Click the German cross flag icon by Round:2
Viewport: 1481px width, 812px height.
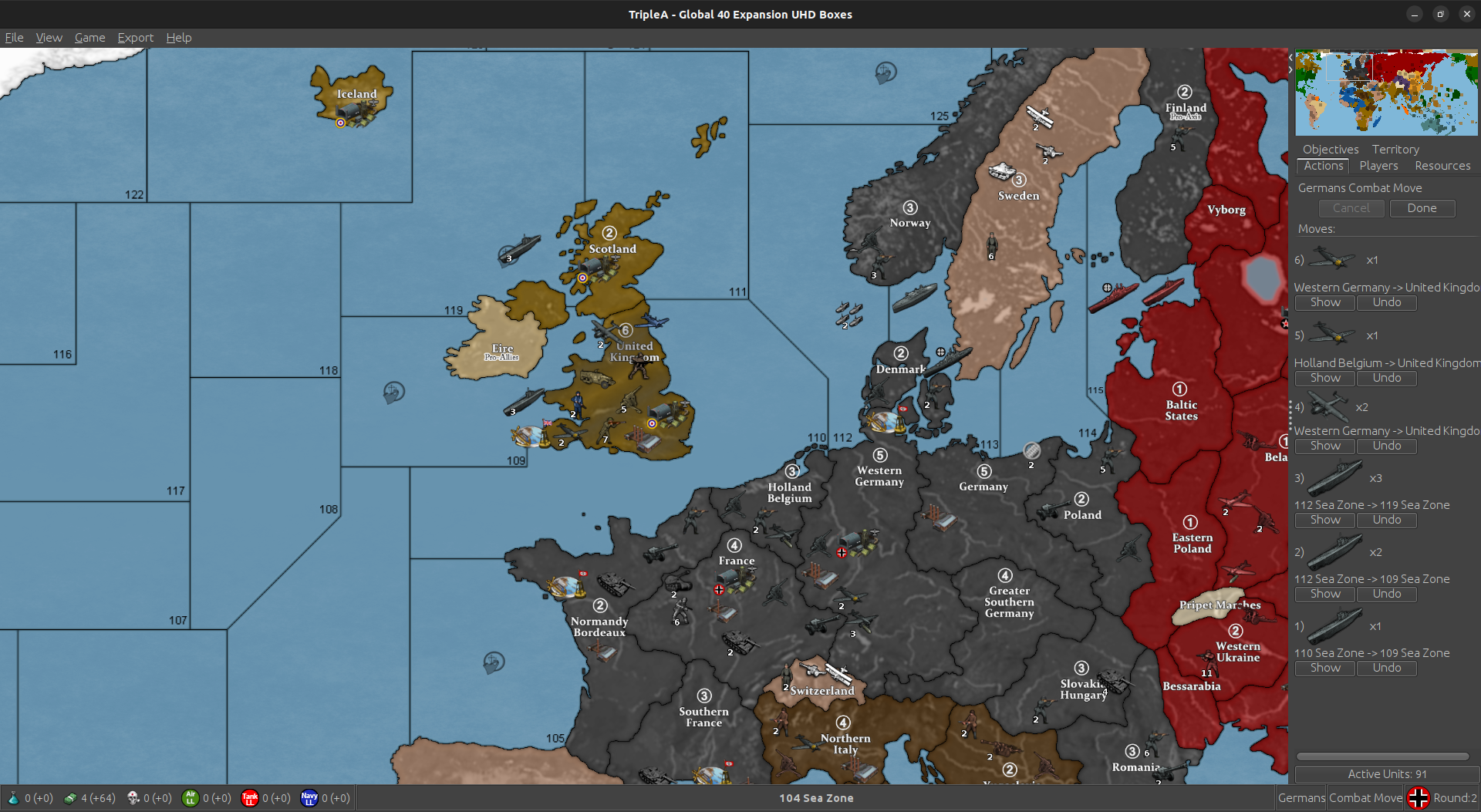(x=1418, y=798)
